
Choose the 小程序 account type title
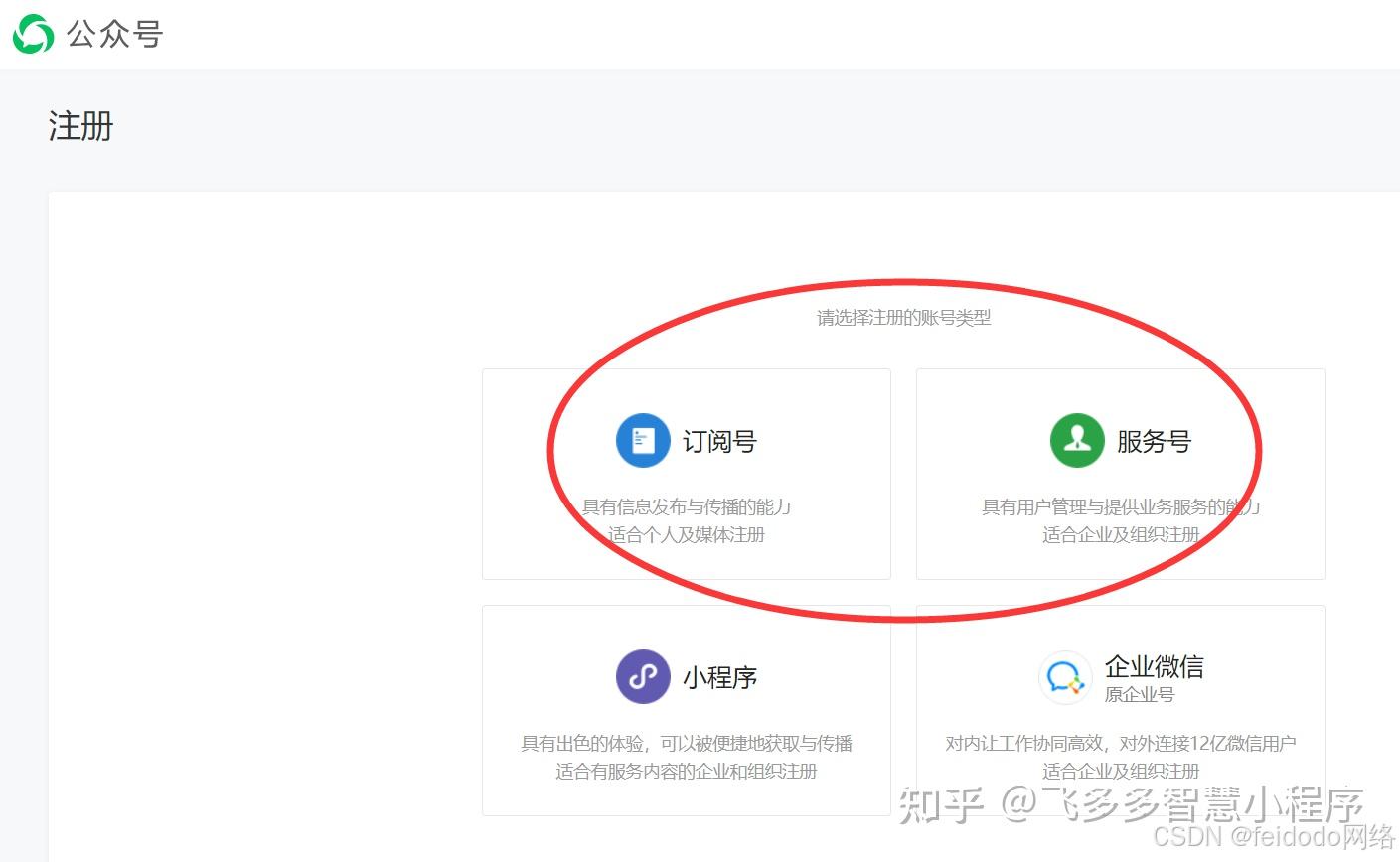(719, 677)
